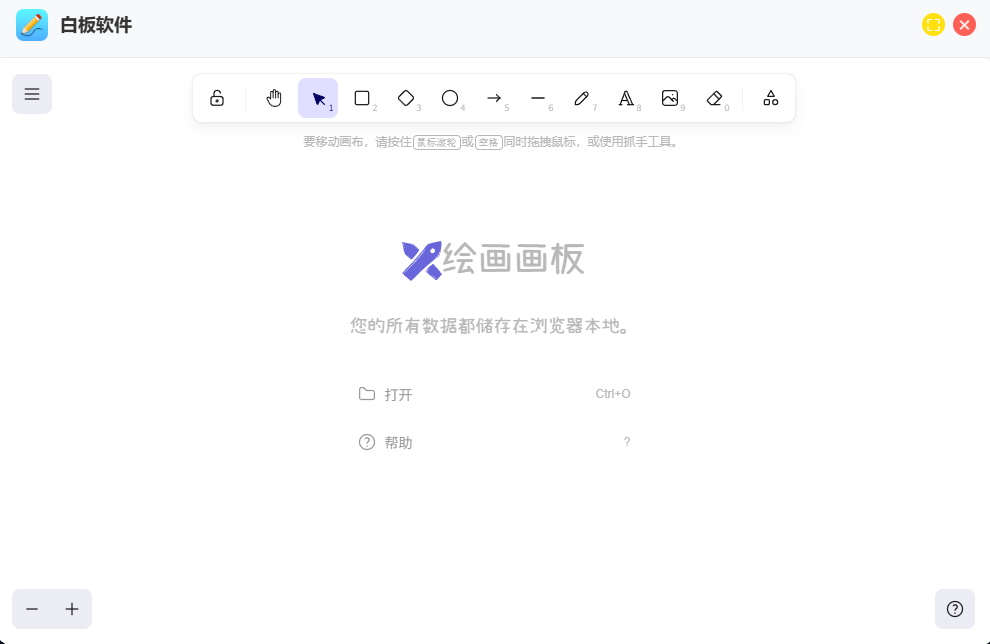Expand the more shapes tools menu
The image size is (990, 644).
tap(771, 98)
